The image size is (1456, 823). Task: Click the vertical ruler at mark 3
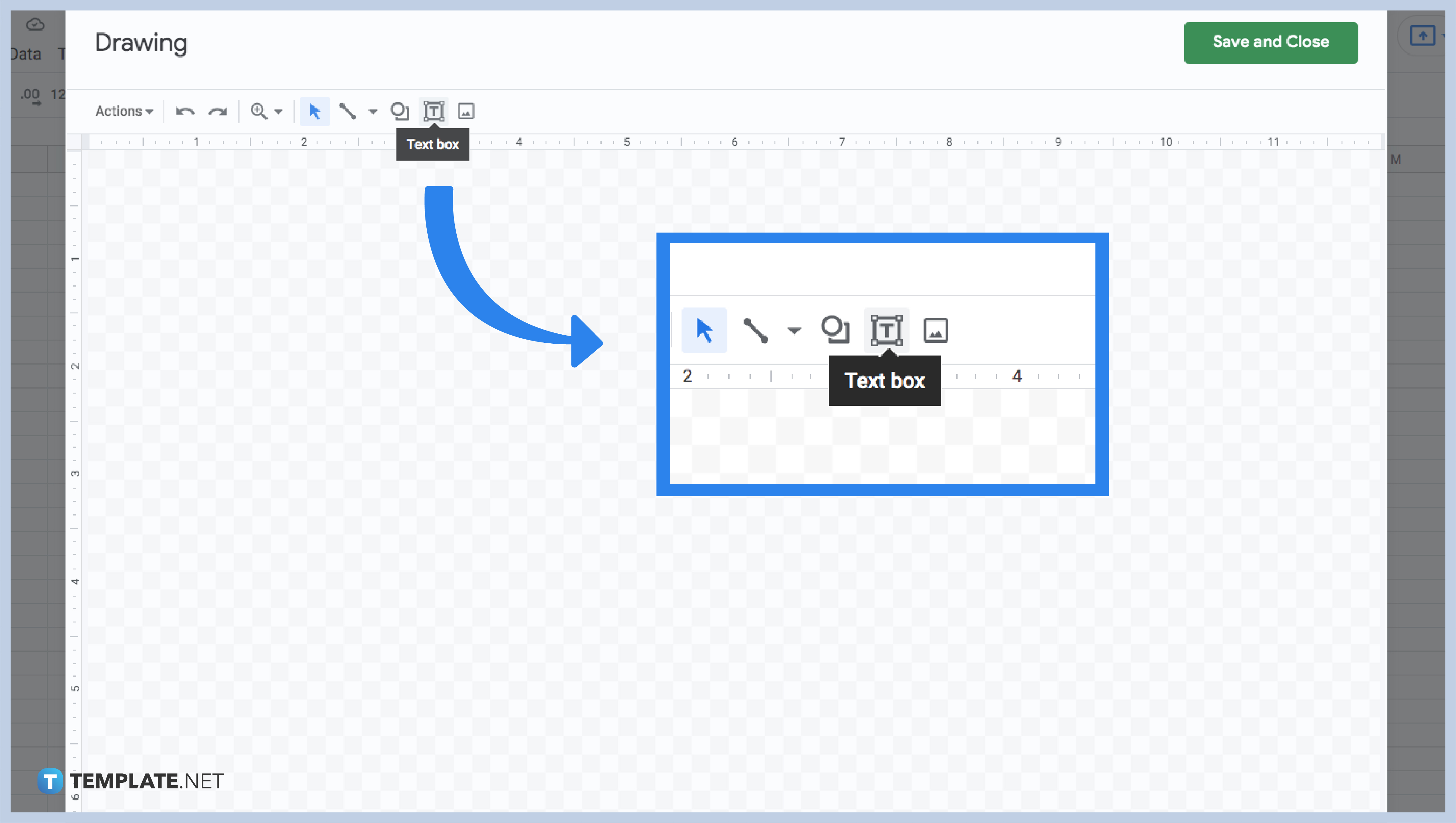tap(75, 473)
